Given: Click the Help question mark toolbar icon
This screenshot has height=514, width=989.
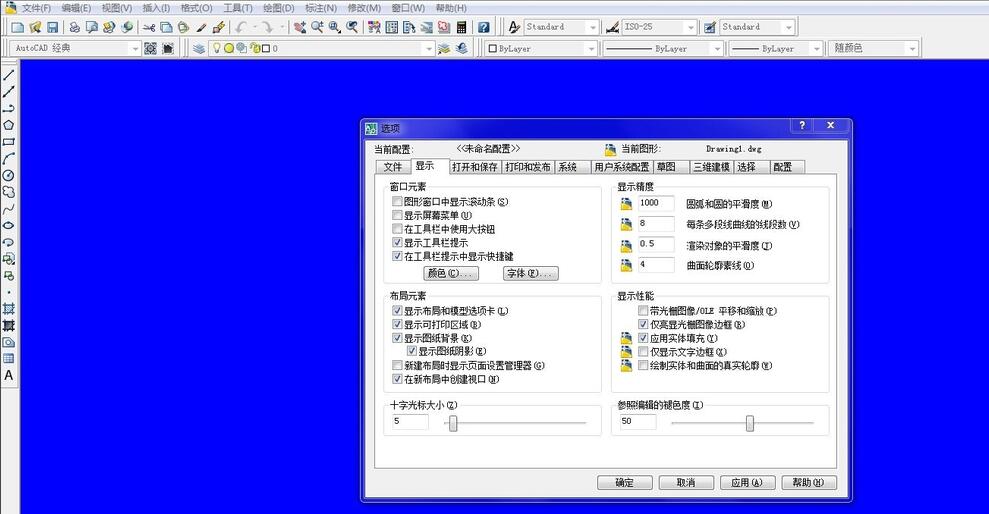Looking at the screenshot, I should [x=483, y=27].
